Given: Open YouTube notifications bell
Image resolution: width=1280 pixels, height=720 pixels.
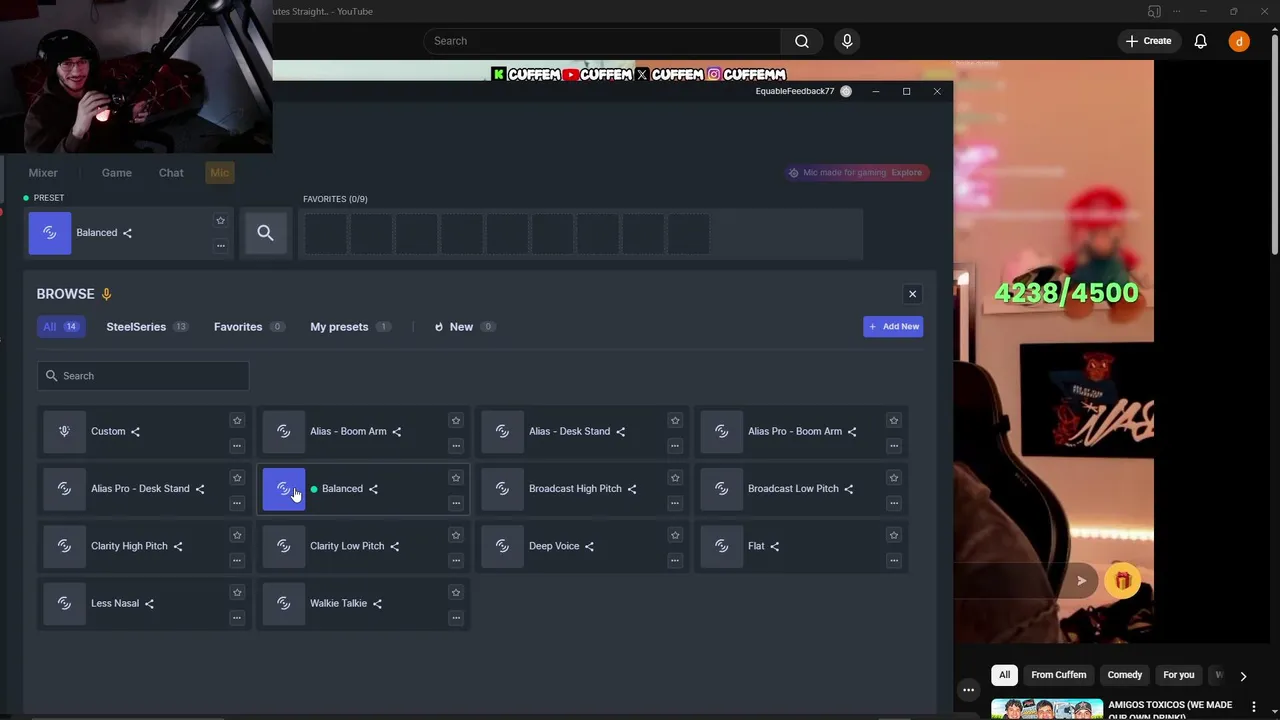Looking at the screenshot, I should coord(1200,41).
